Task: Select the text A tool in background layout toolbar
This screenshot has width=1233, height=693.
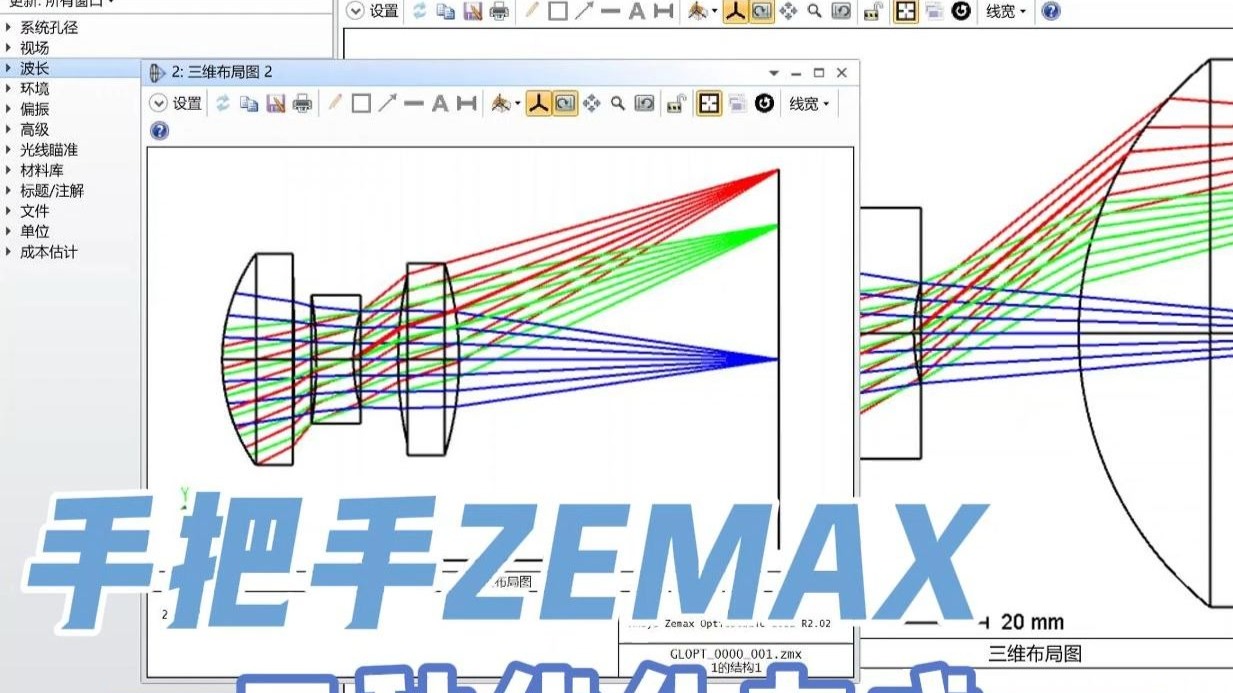Action: [637, 11]
